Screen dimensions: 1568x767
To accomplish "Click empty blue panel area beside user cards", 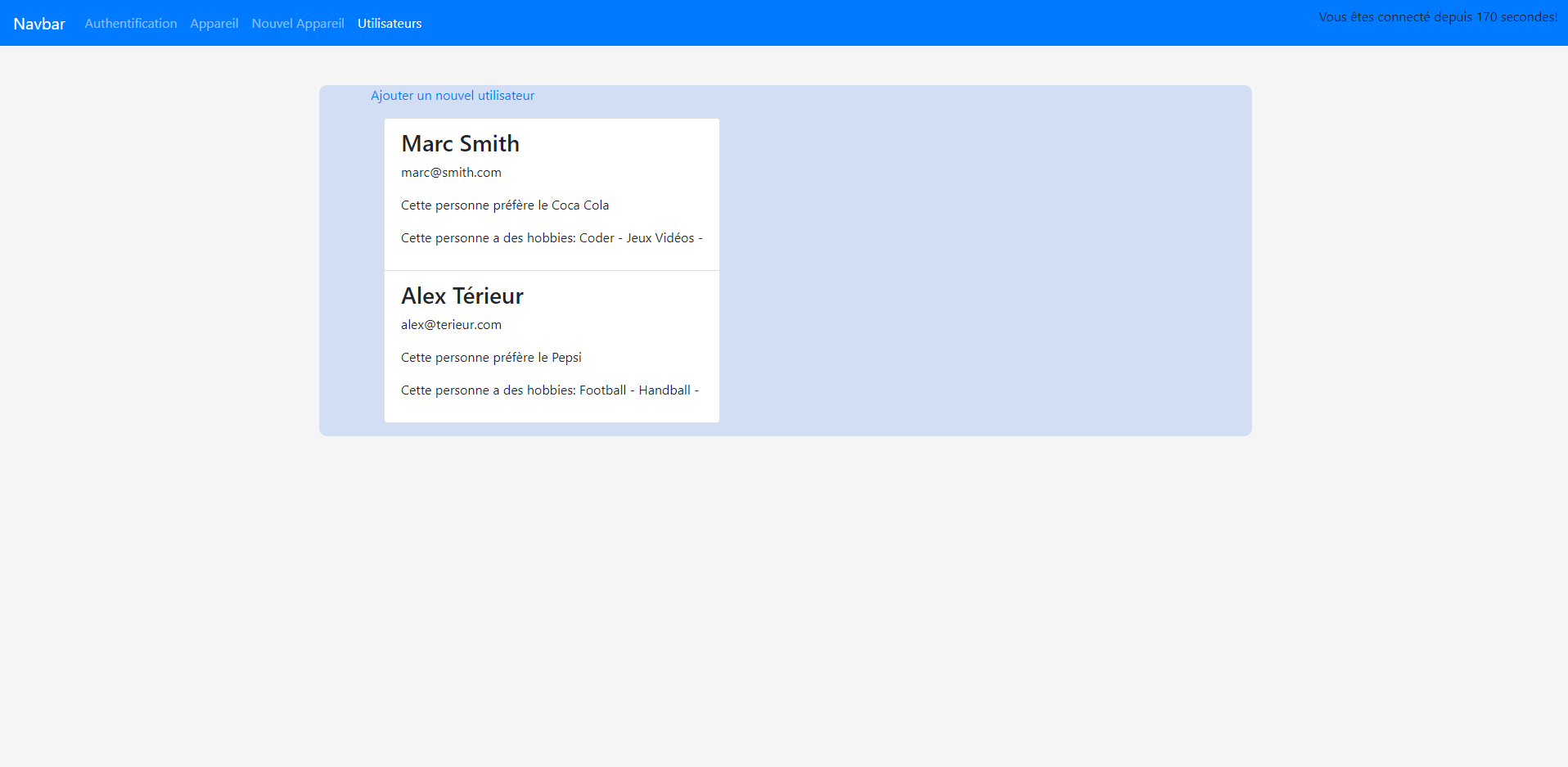I will pos(982,262).
